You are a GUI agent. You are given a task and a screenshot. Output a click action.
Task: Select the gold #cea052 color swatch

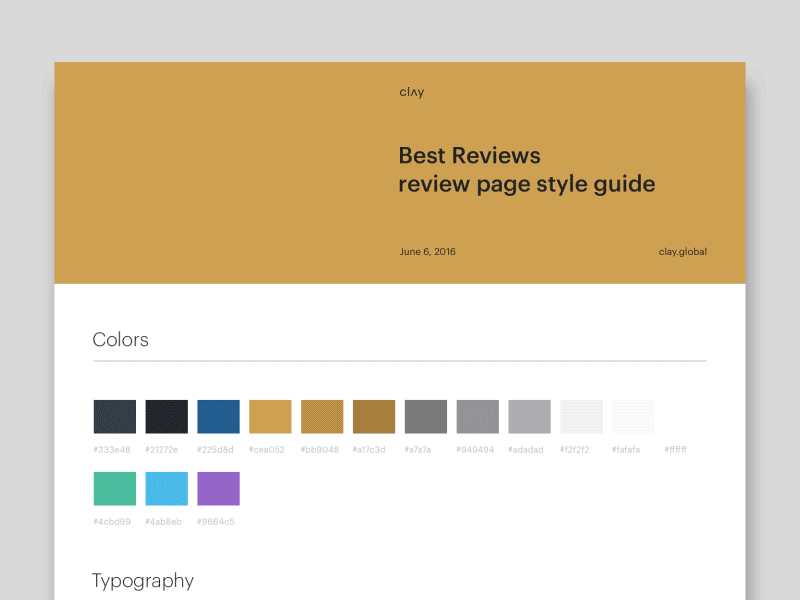point(270,416)
